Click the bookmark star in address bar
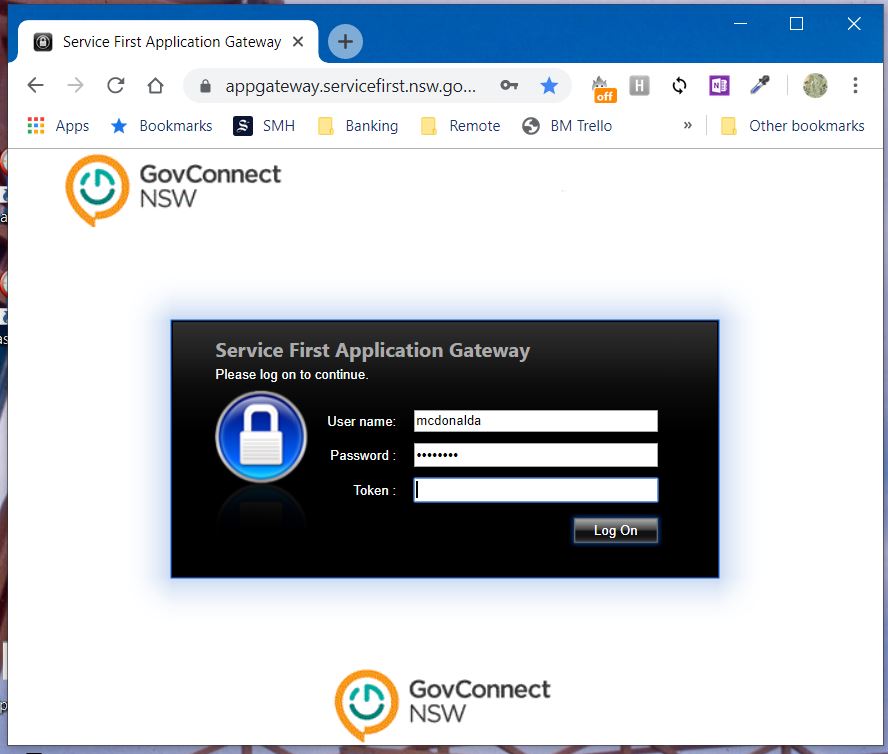888x754 pixels. (x=549, y=86)
